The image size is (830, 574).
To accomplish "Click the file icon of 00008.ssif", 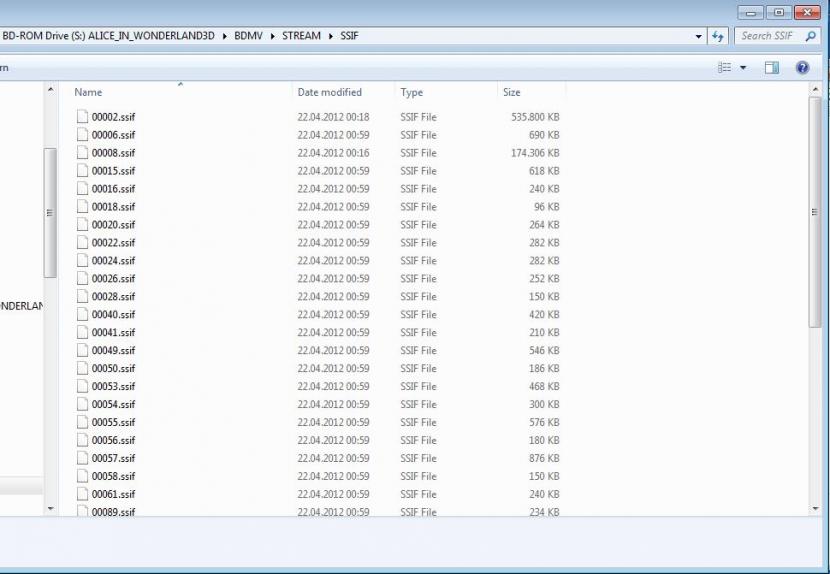I will tap(82, 153).
